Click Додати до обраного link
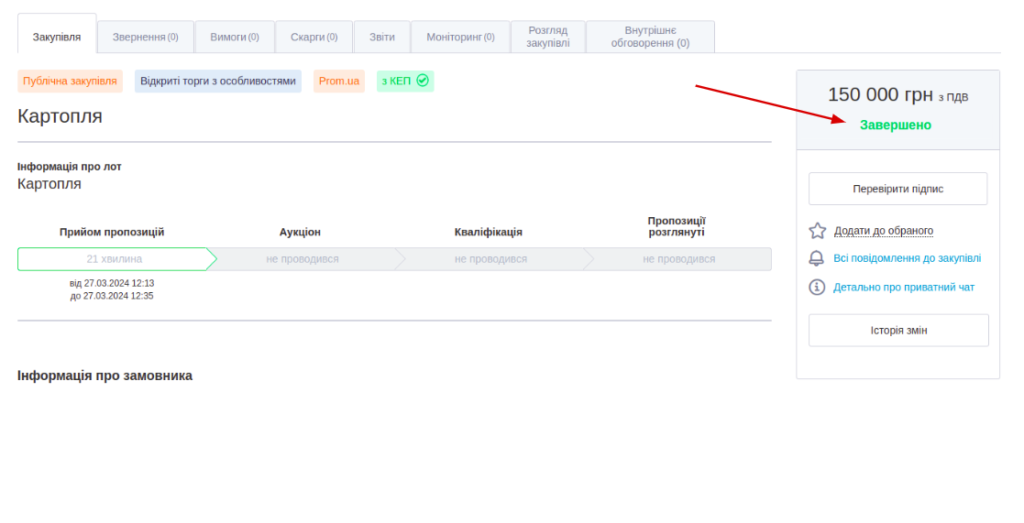This screenshot has height=523, width=1024. [883, 231]
